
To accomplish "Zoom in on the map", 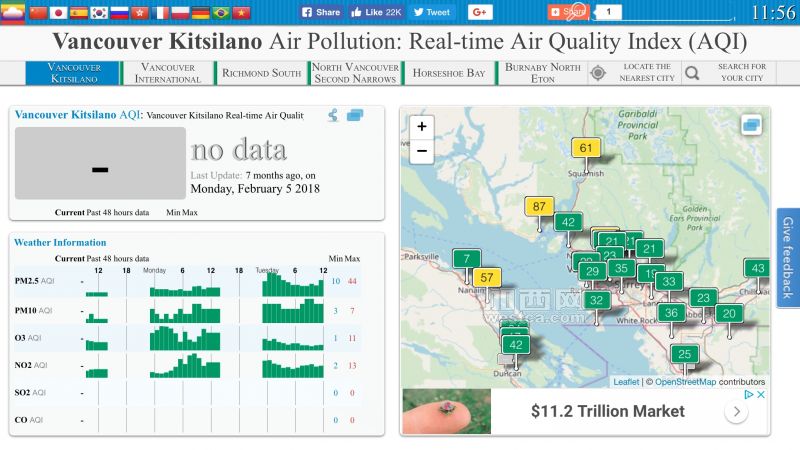I will coord(421,127).
